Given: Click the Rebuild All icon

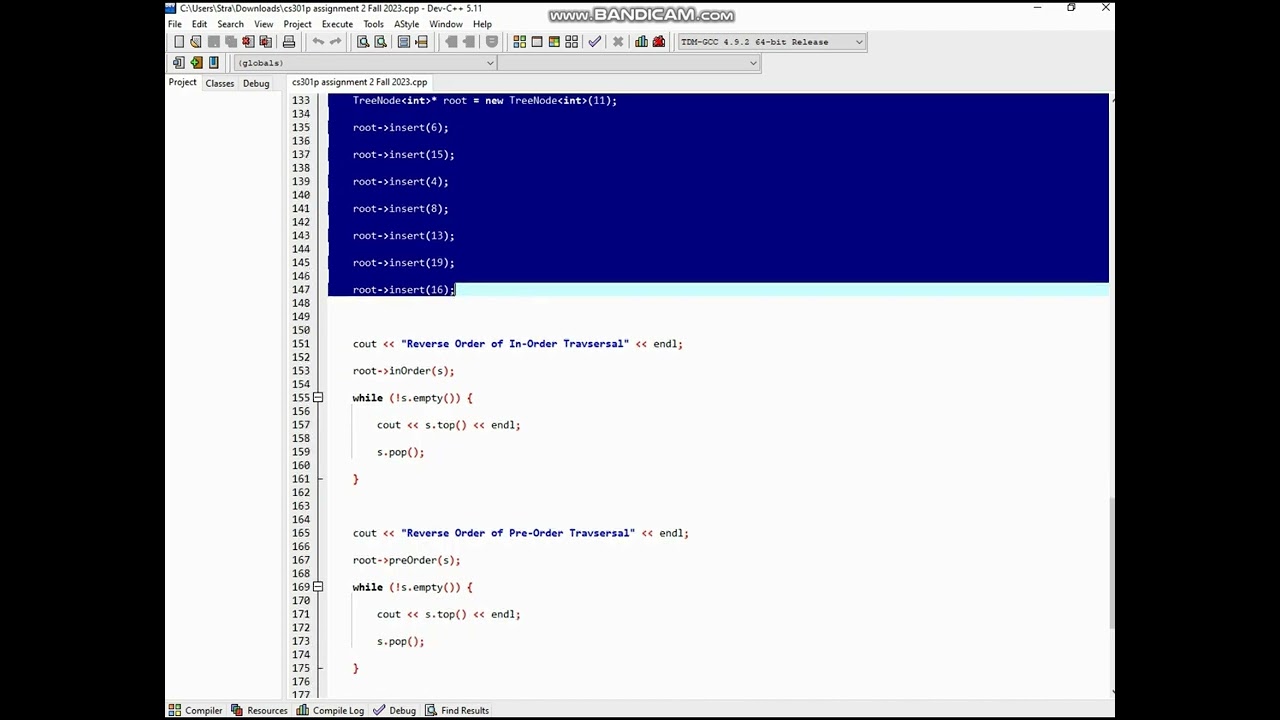Looking at the screenshot, I should tap(571, 42).
